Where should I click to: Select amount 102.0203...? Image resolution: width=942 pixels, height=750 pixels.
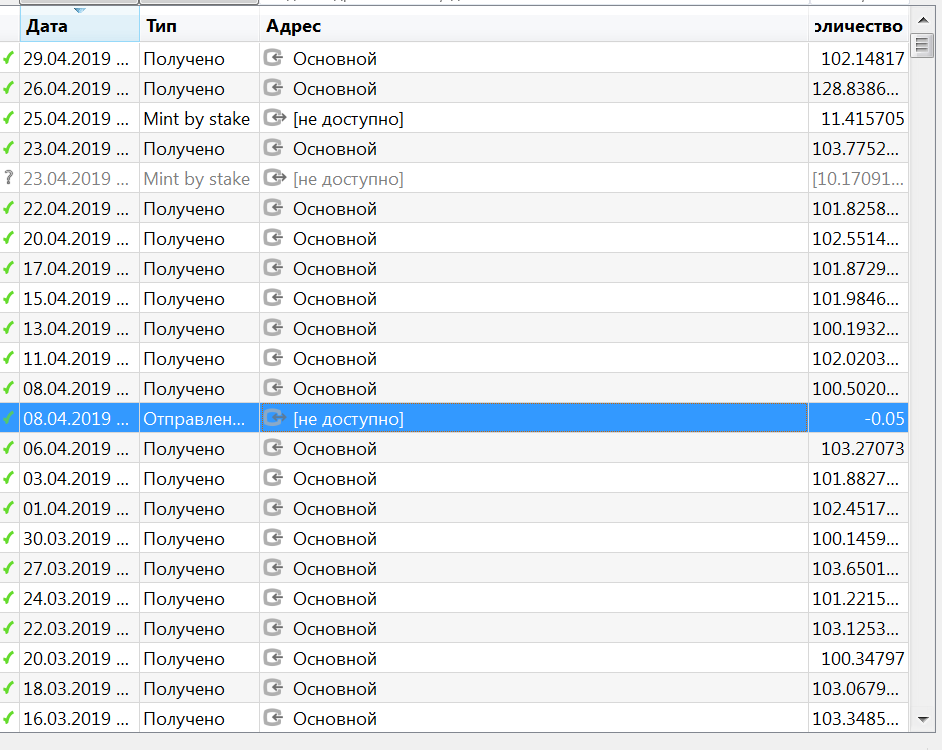[855, 359]
